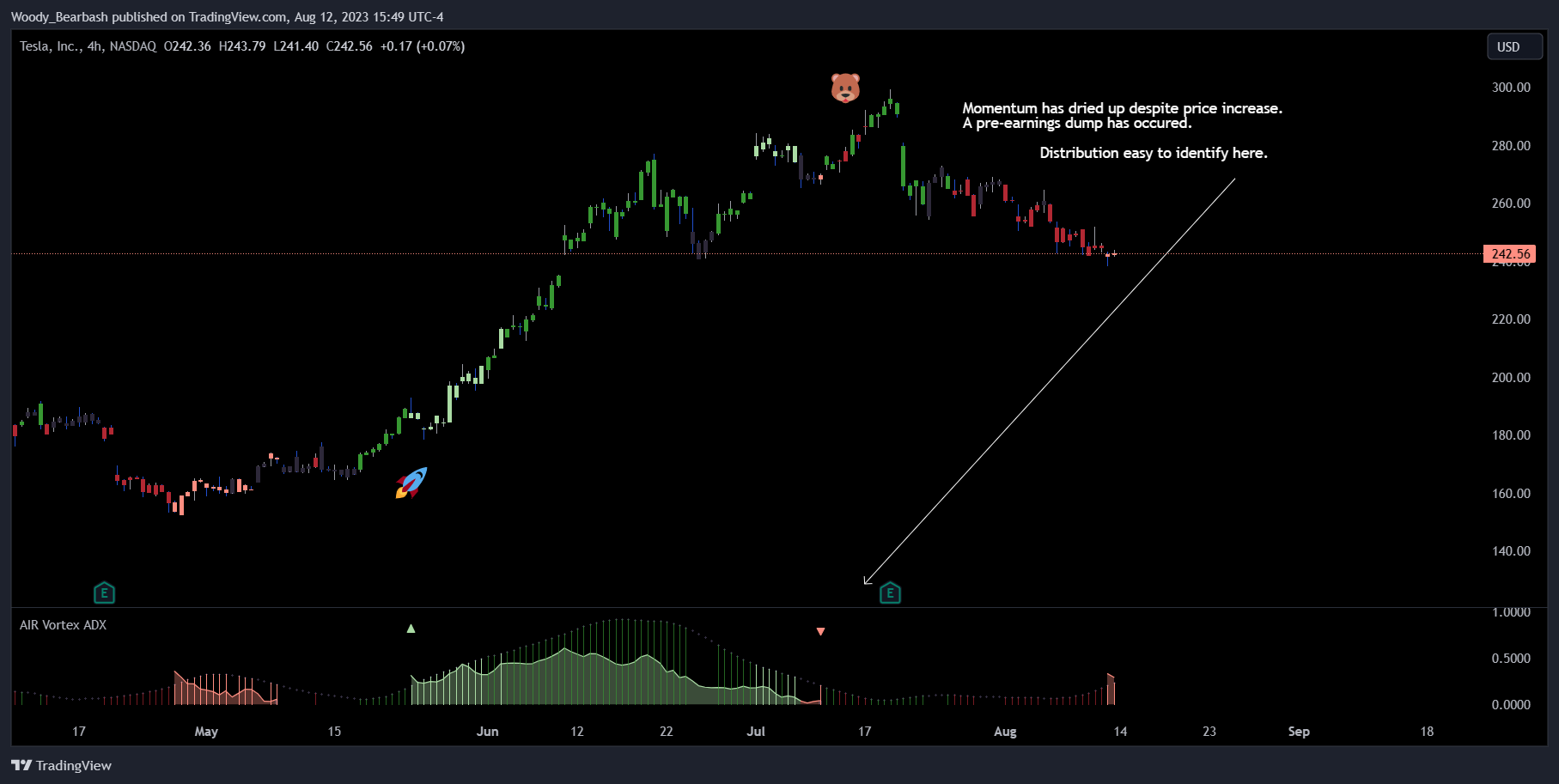Open the July earnings 'E' marker
Screen dimensions: 1559x784
click(x=890, y=593)
